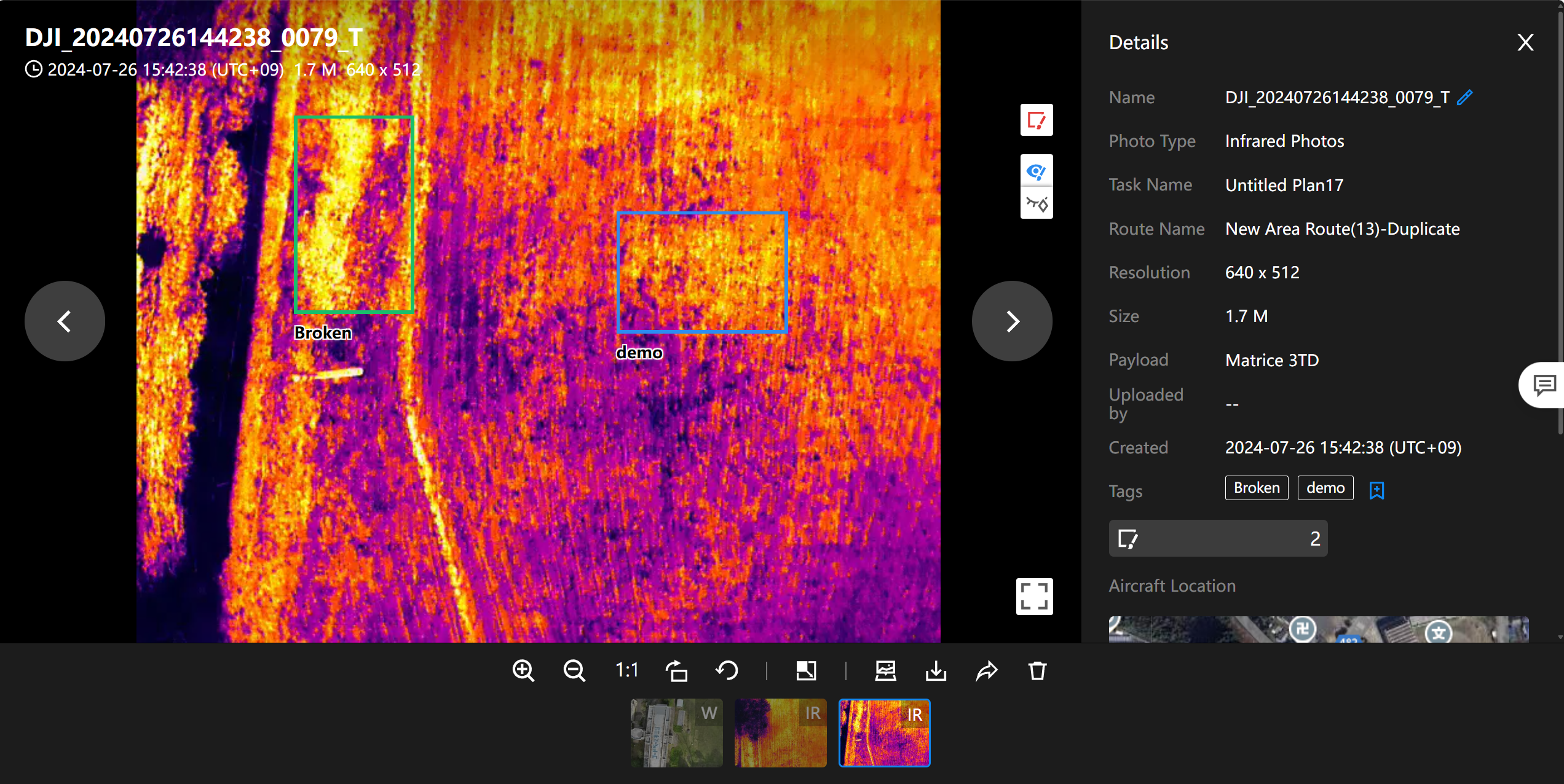Toggle the side-by-side compare view icon

point(806,670)
